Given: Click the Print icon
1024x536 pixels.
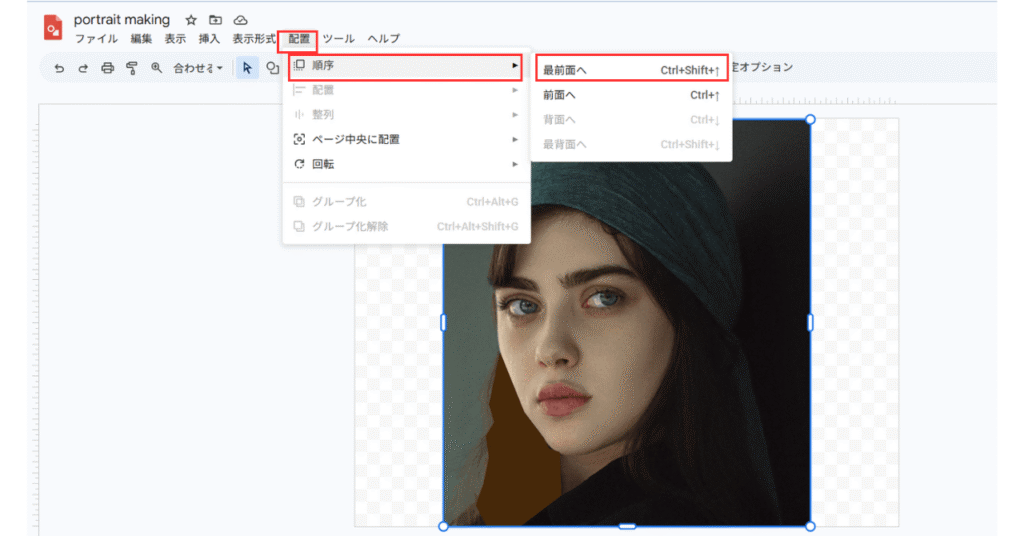Looking at the screenshot, I should point(107,68).
